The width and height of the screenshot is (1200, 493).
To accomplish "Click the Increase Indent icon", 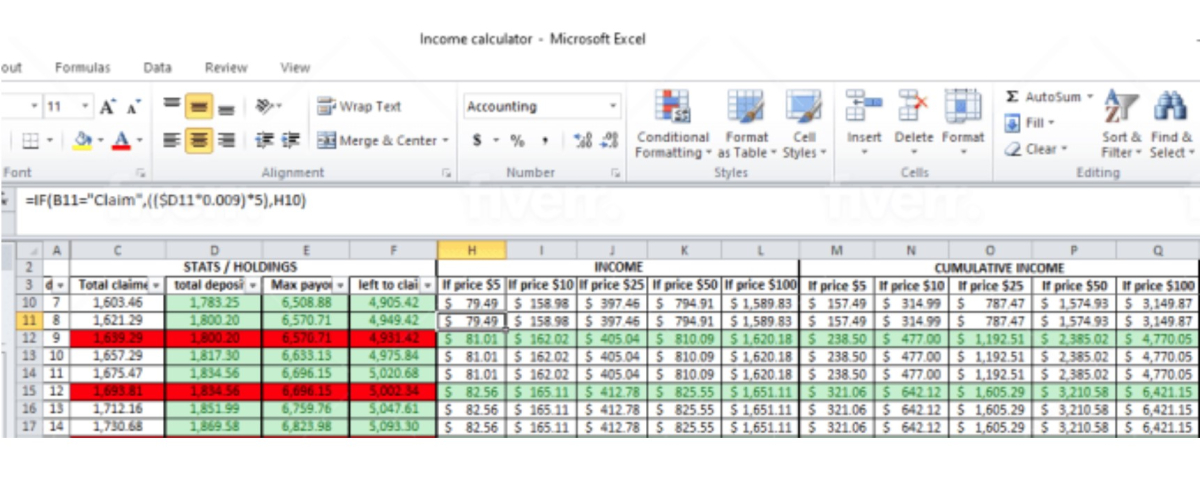I will 291,141.
